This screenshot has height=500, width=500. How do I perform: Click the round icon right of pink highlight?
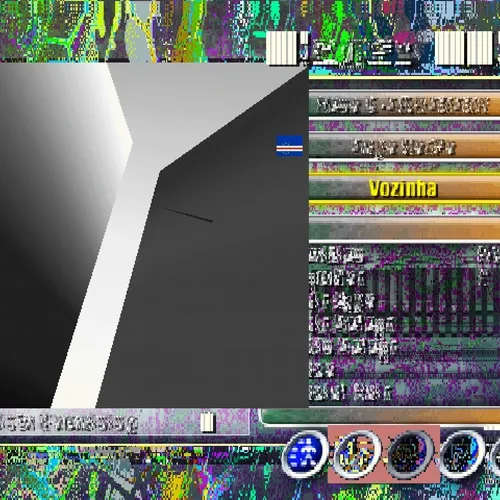pos(462,453)
